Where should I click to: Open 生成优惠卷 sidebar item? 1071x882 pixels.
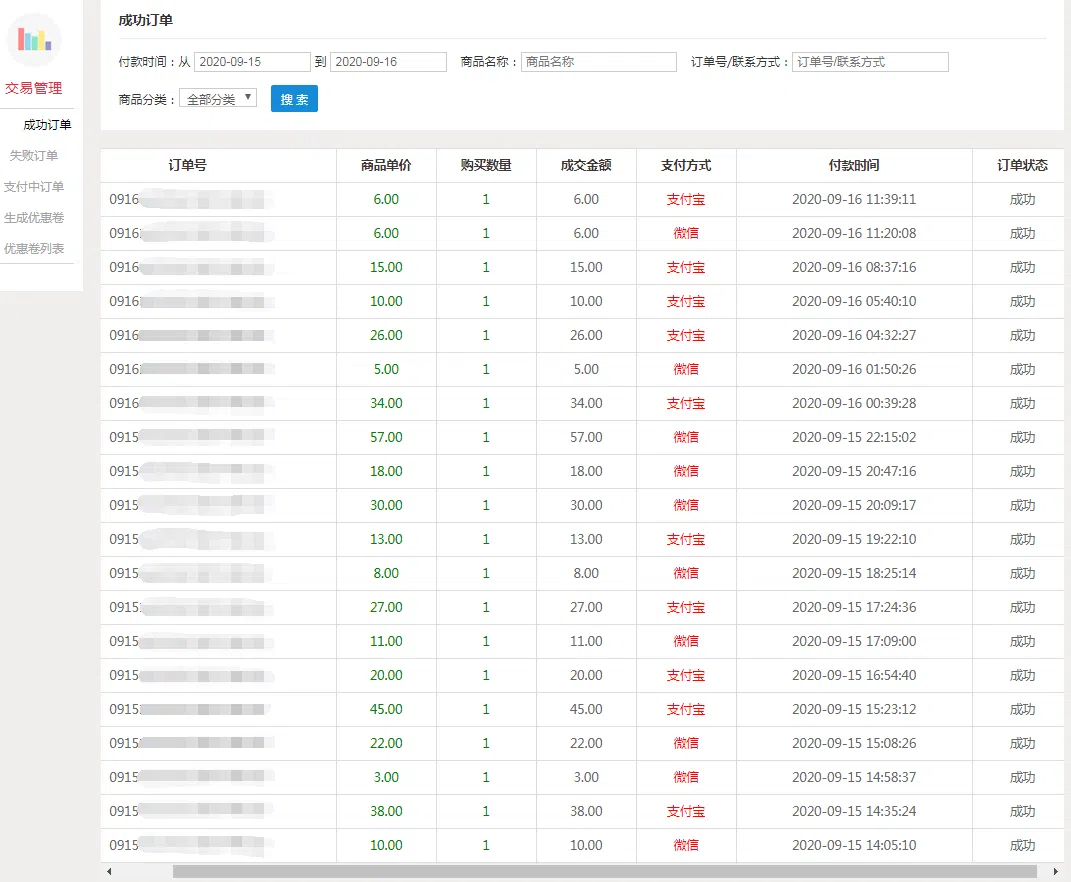34,218
